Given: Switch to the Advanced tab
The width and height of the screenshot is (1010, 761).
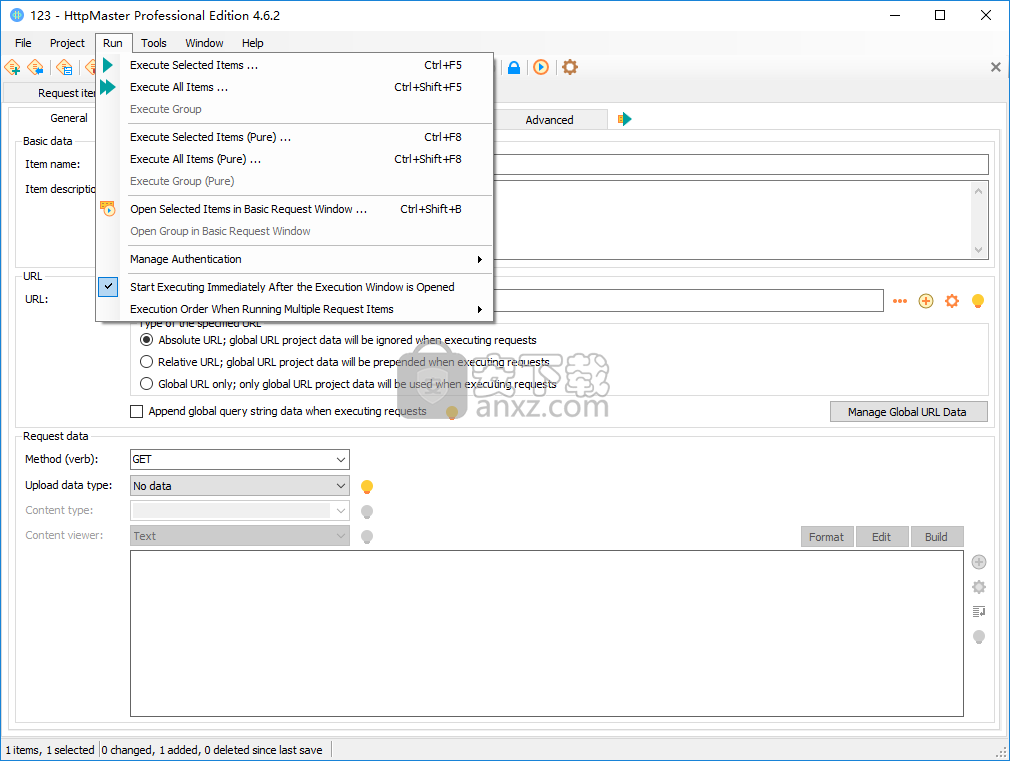Looking at the screenshot, I should (549, 120).
